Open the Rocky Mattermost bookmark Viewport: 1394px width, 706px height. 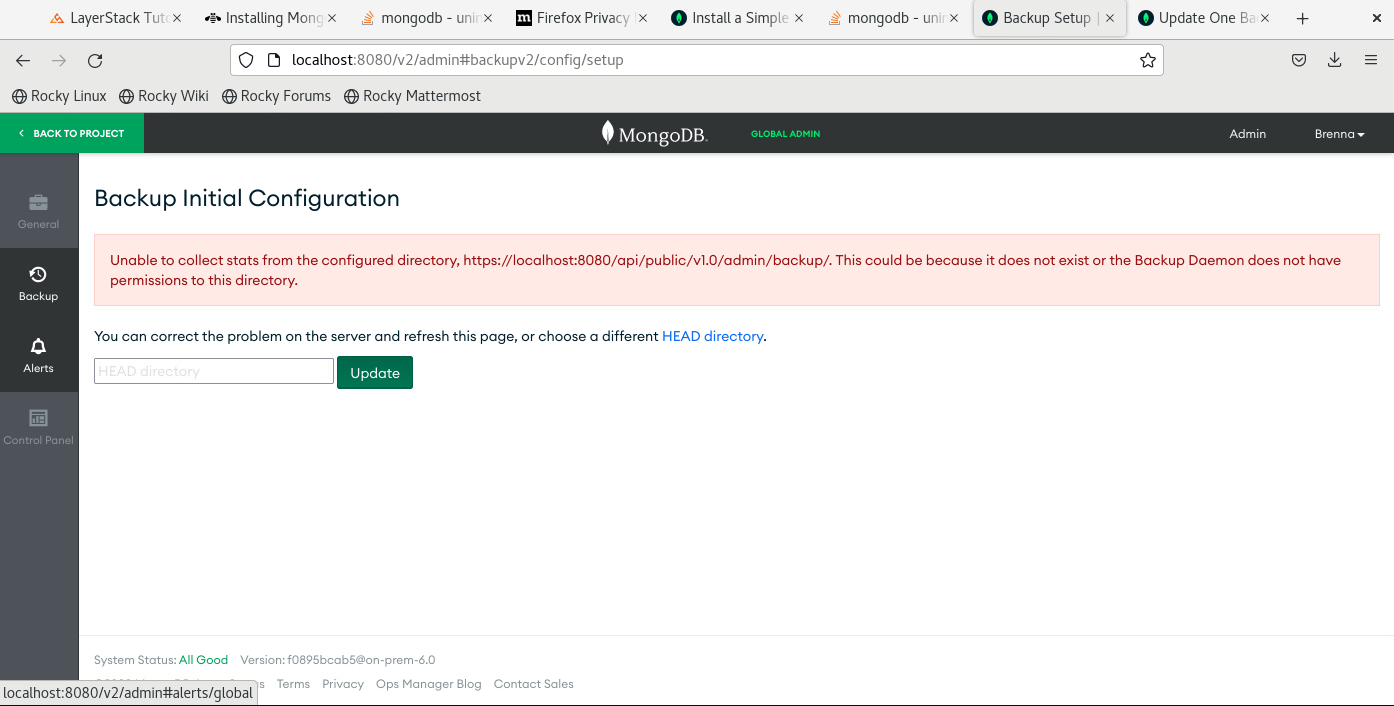coord(412,96)
